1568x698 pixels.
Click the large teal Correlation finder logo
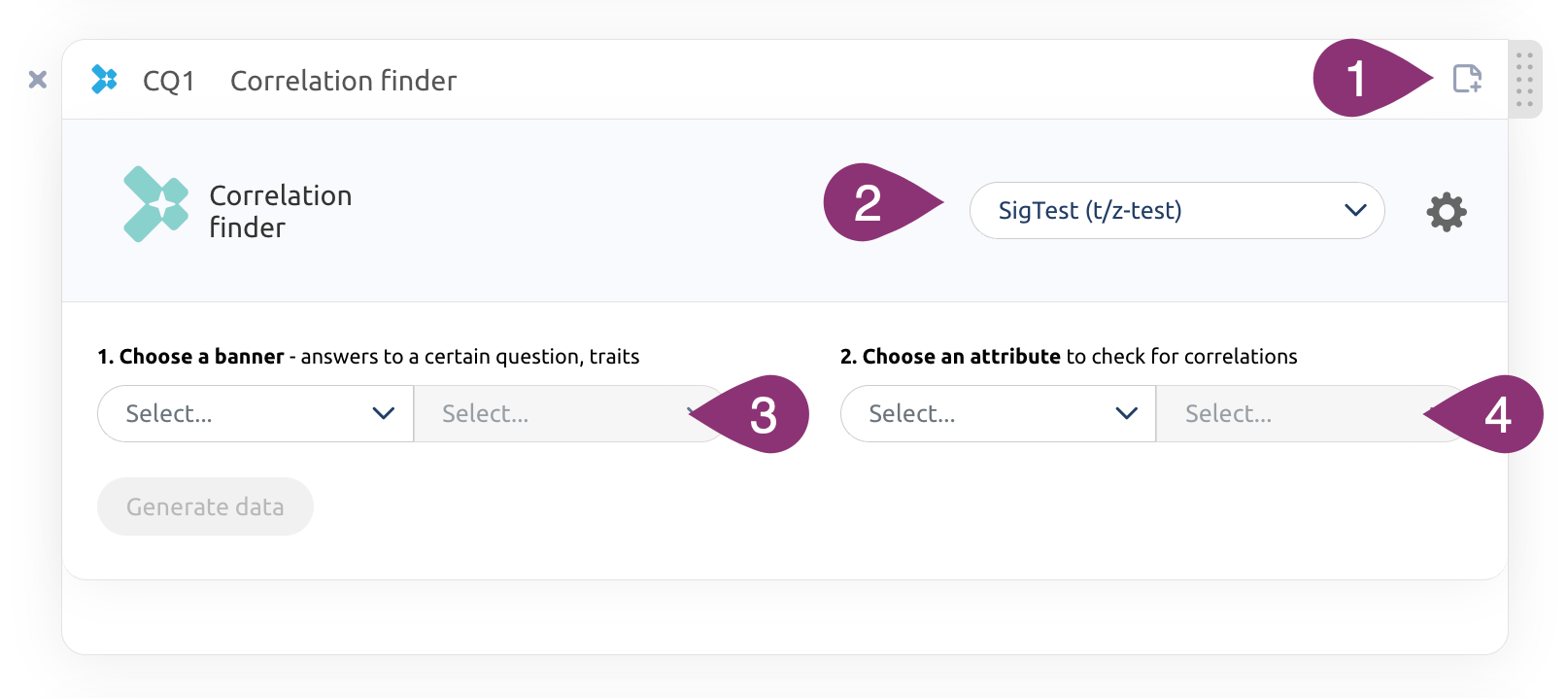pyautogui.click(x=156, y=204)
